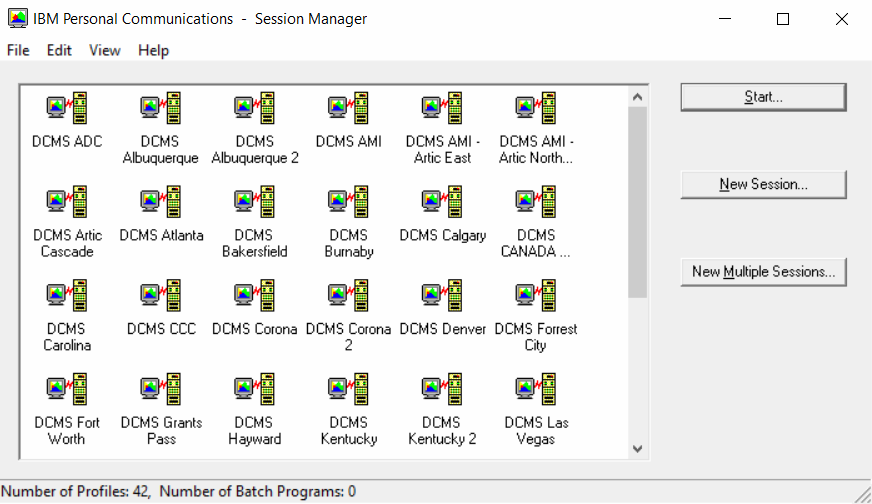Minimize the Session Manager window

point(725,19)
